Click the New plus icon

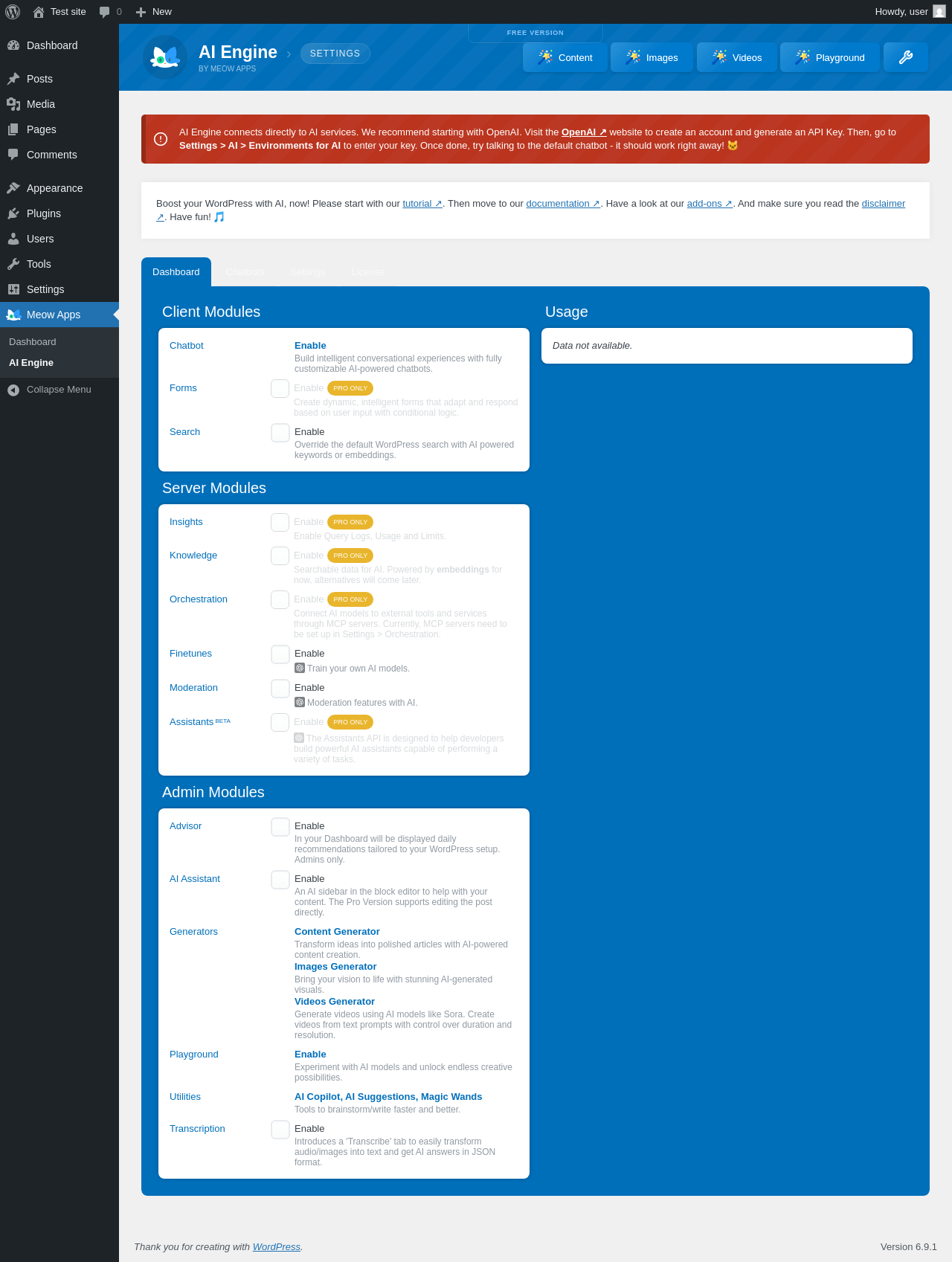tap(141, 12)
